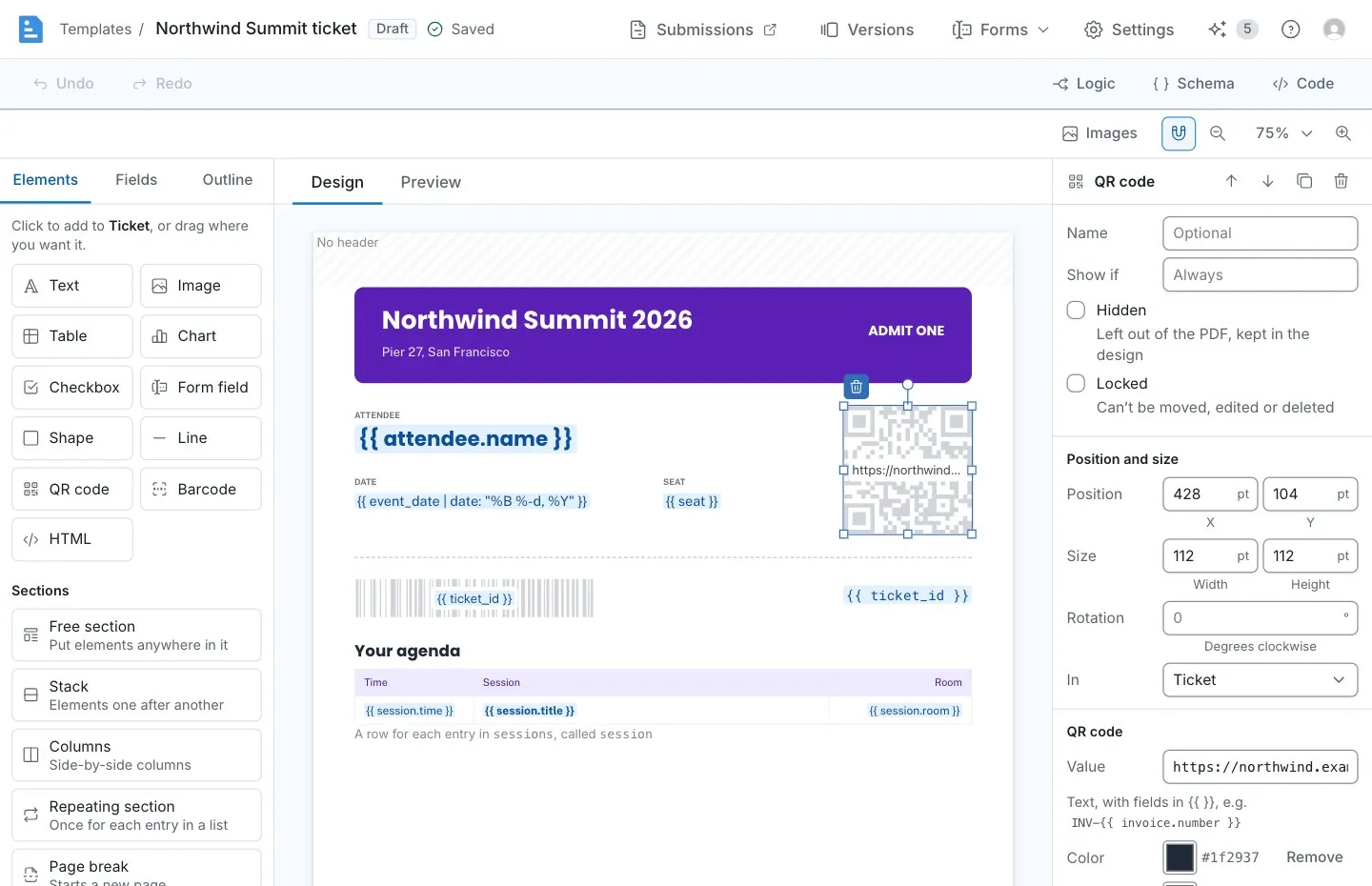
Task: Move QR code element down
Action: 1268,181
